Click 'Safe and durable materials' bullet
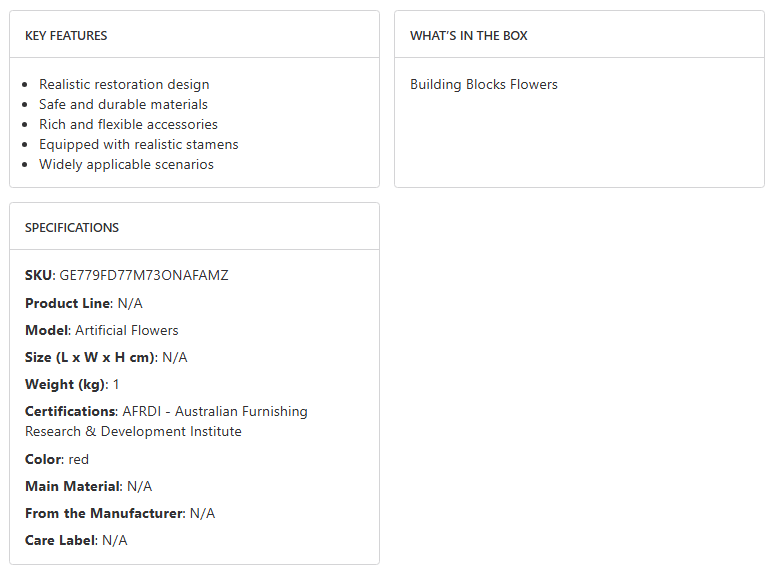 (123, 105)
